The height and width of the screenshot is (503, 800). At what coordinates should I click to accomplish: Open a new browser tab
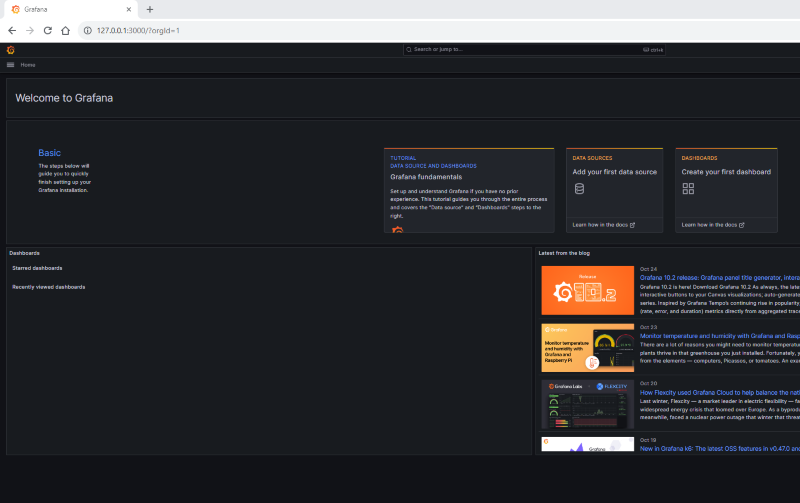[149, 9]
